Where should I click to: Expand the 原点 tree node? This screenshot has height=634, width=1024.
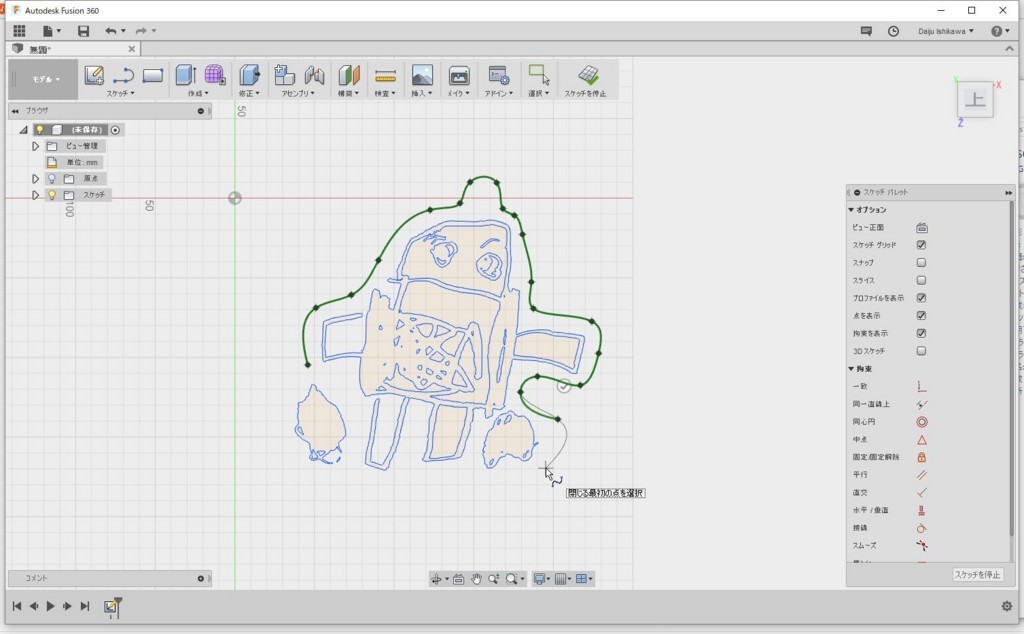coord(35,178)
